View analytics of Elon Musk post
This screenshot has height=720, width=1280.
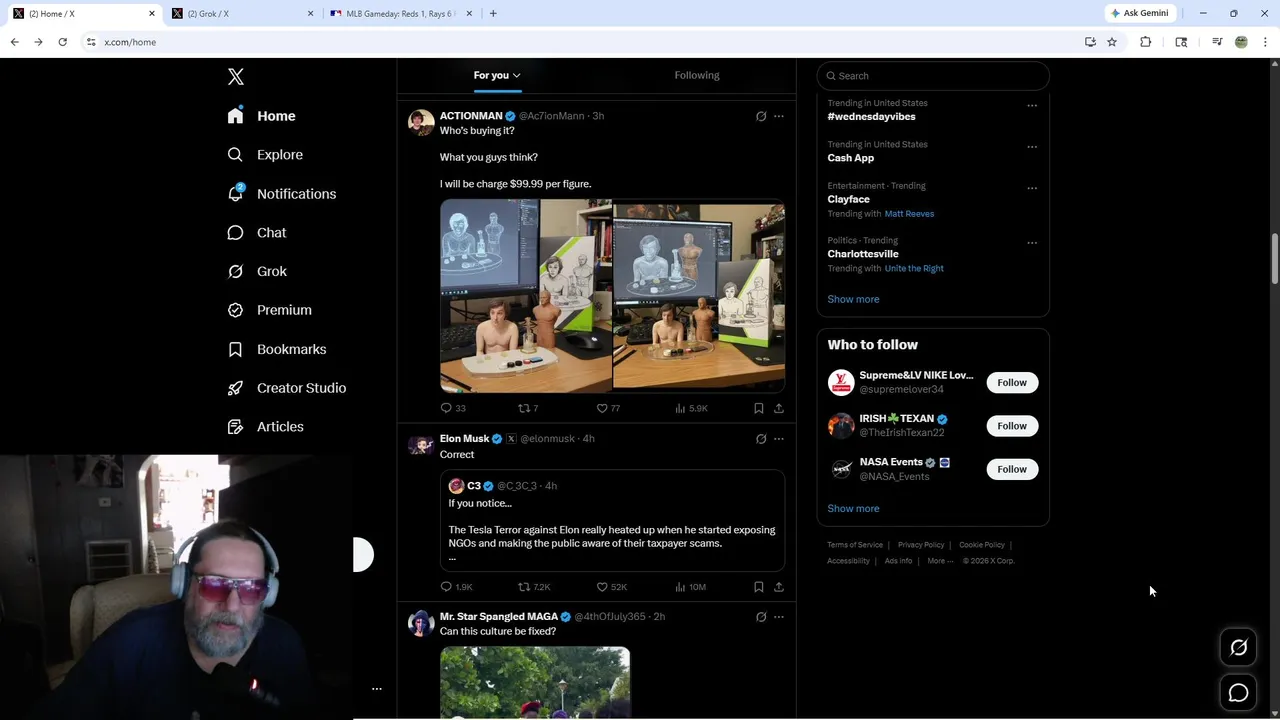[x=691, y=587]
